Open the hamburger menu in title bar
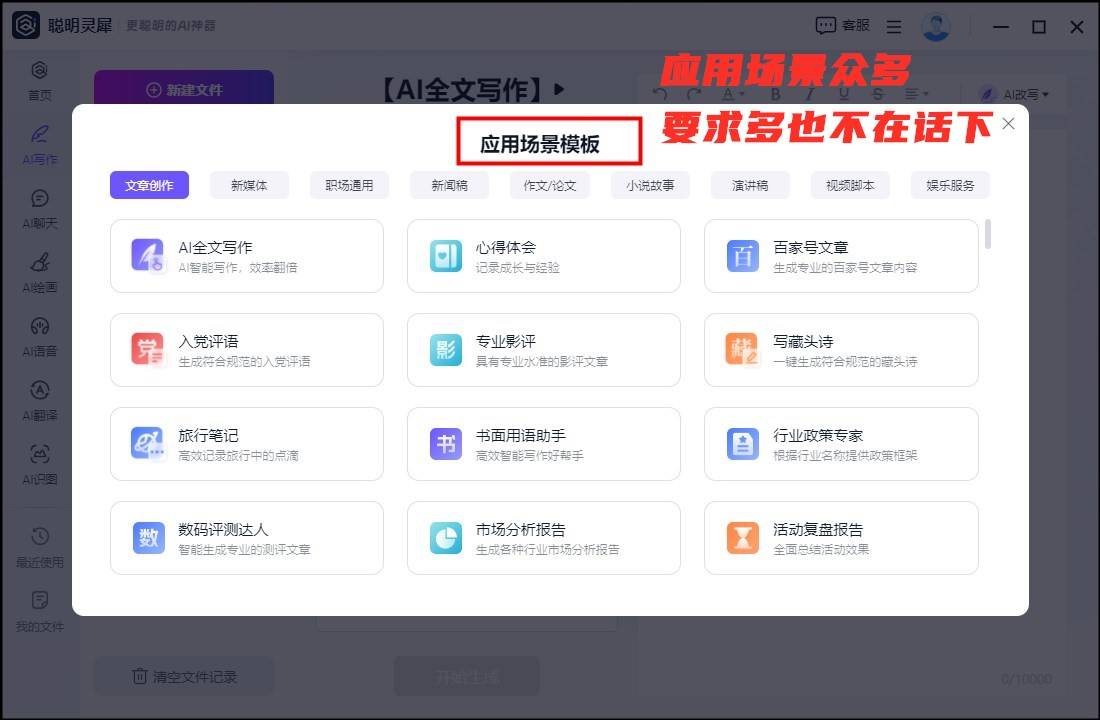1100x720 pixels. tap(894, 27)
